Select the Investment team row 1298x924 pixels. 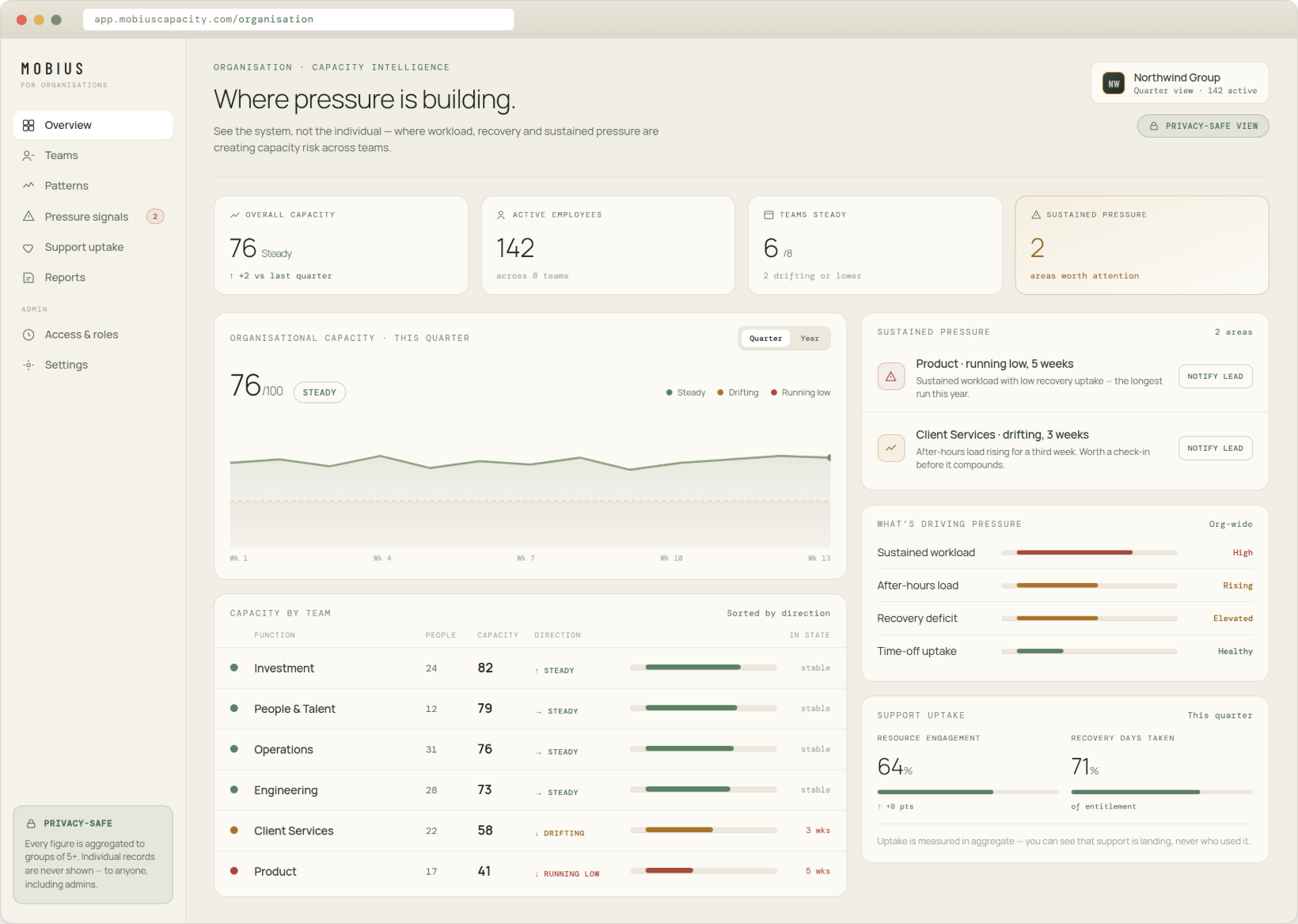point(530,668)
